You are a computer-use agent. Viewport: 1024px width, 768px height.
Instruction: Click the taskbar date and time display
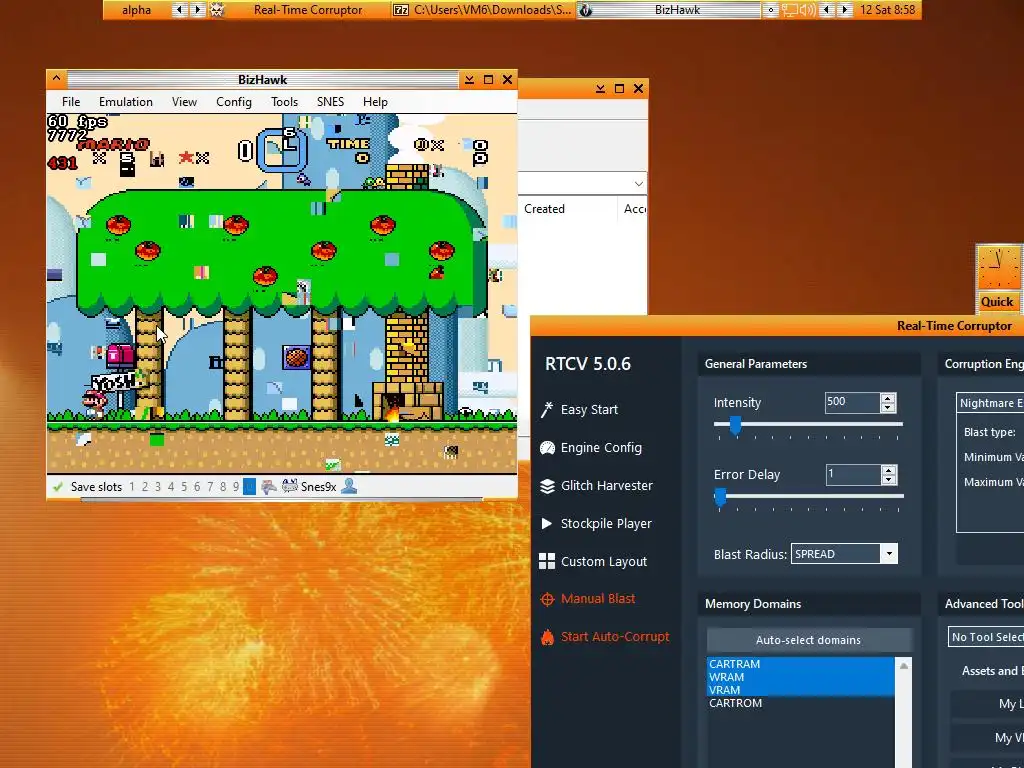click(888, 10)
